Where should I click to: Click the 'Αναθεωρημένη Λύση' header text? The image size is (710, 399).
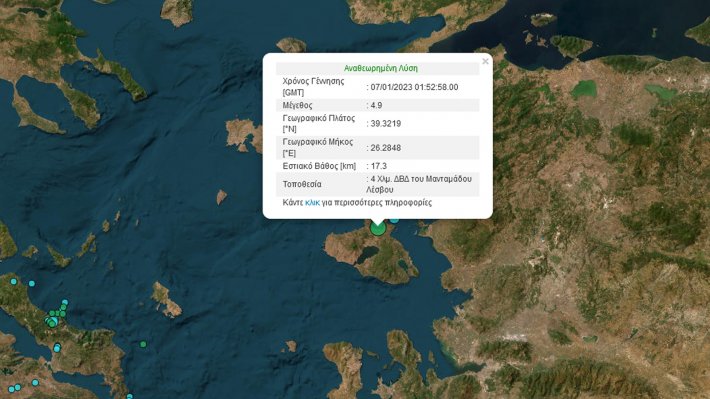(381, 68)
